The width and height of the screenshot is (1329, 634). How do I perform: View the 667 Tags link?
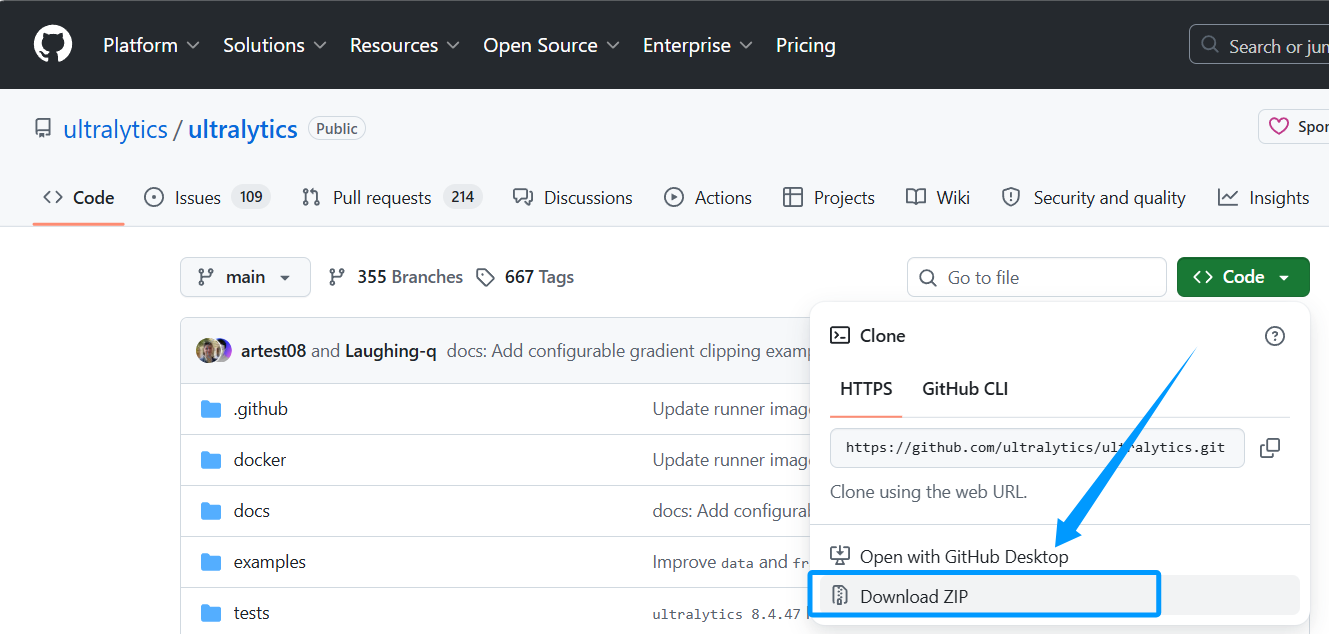(525, 277)
